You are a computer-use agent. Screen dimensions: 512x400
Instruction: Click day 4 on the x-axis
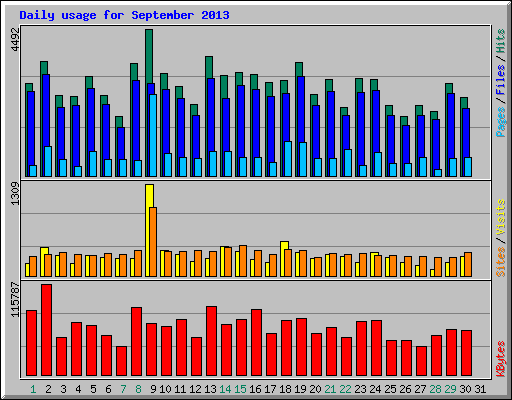pos(78,389)
